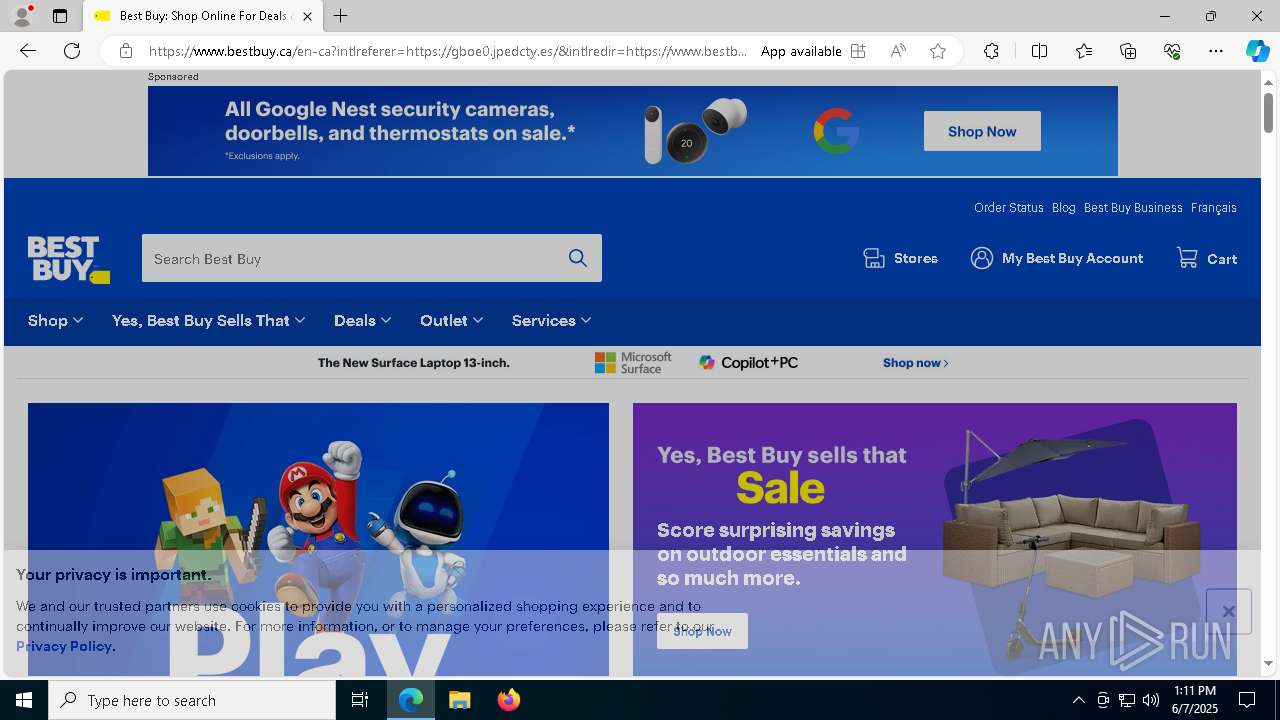1280x720 pixels.
Task: Click the search magnifier icon
Action: click(578, 258)
